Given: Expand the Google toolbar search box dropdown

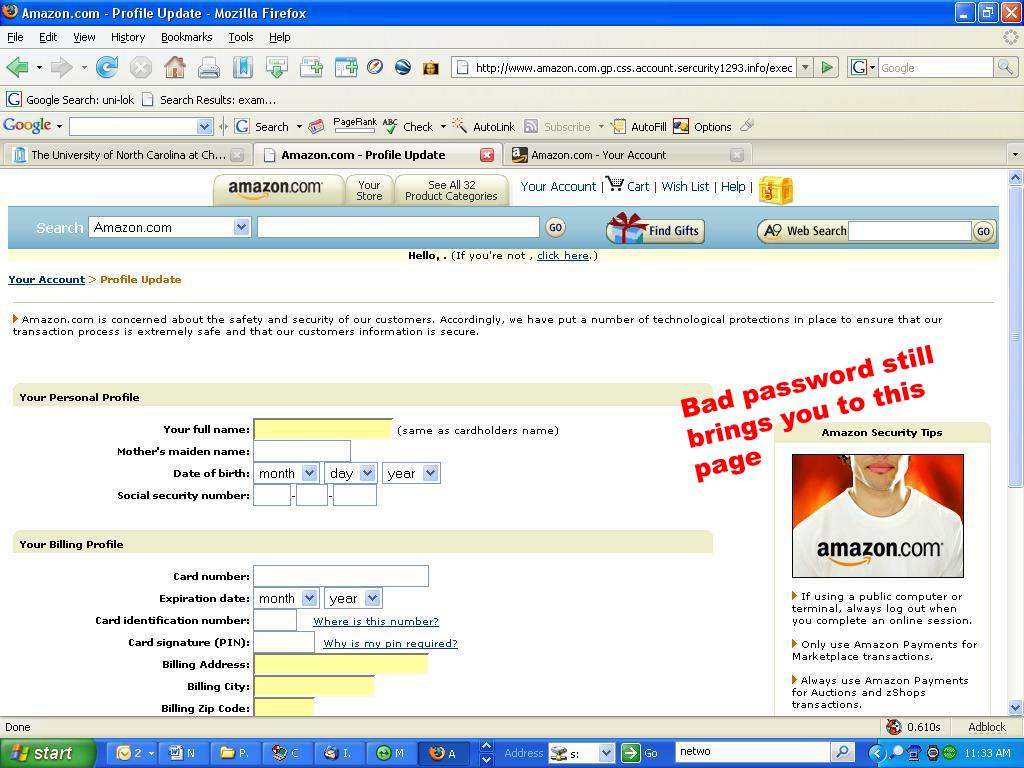Looking at the screenshot, I should tap(204, 127).
